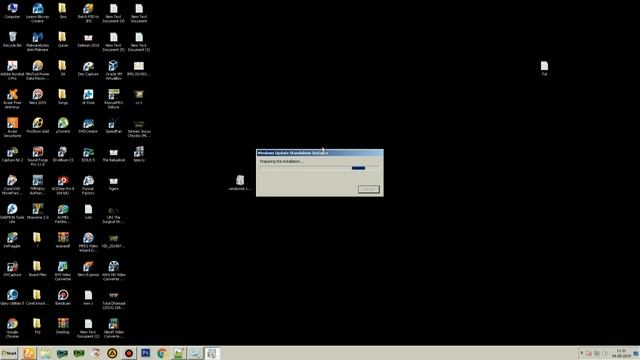Switch to the active installer taskbar button
The image size is (640, 360).
point(212,353)
